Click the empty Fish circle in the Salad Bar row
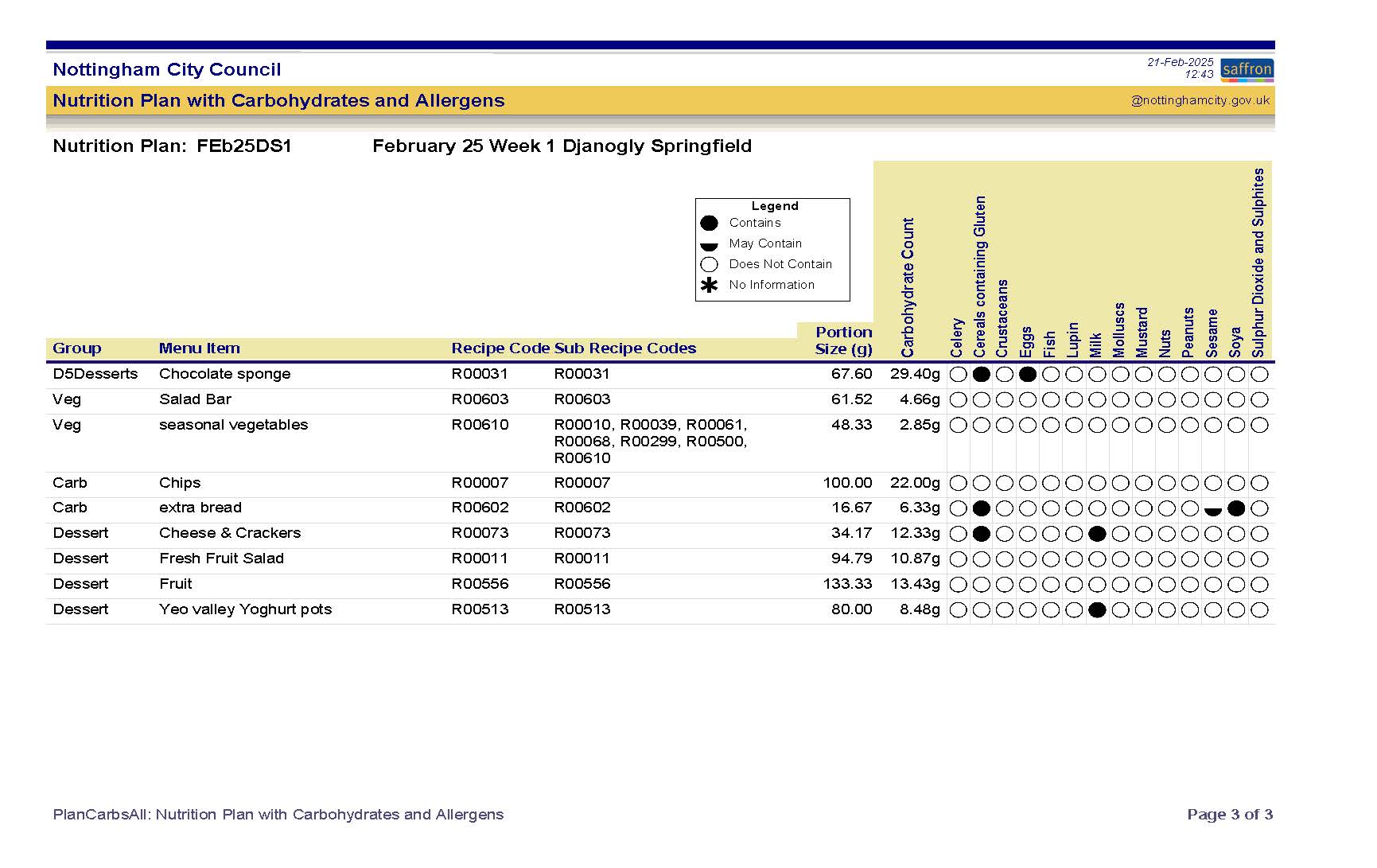This screenshot has height=868, width=1377. (x=1051, y=399)
